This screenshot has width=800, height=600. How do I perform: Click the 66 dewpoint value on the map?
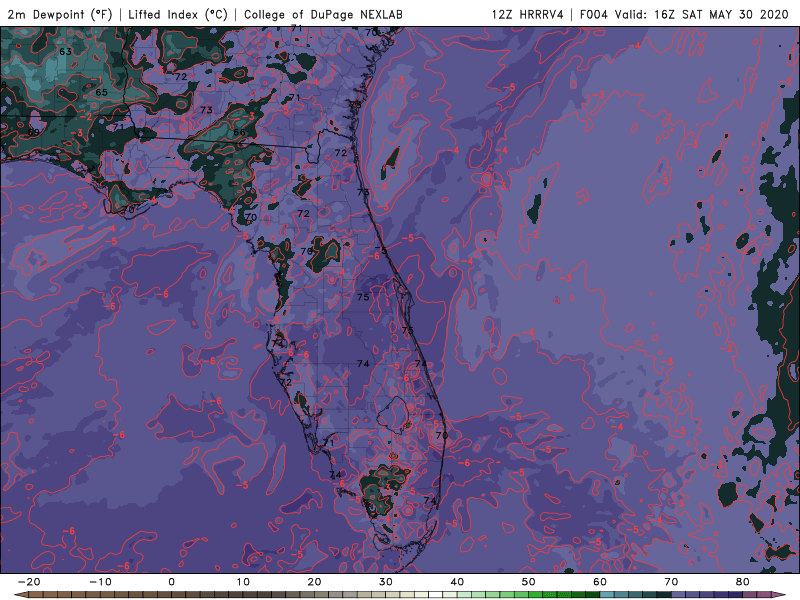click(239, 132)
